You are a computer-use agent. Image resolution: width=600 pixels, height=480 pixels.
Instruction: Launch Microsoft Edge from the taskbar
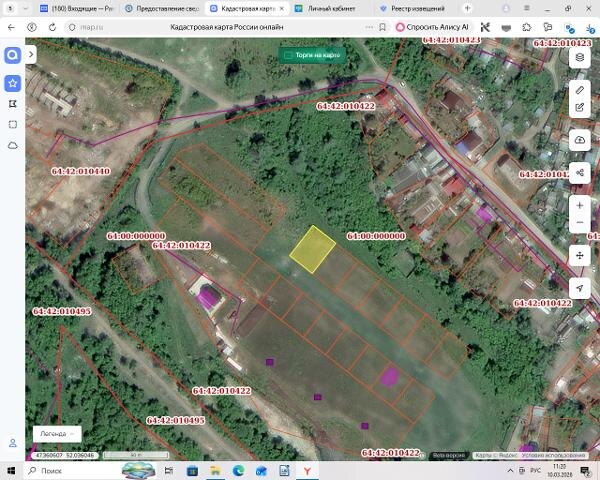click(x=238, y=470)
